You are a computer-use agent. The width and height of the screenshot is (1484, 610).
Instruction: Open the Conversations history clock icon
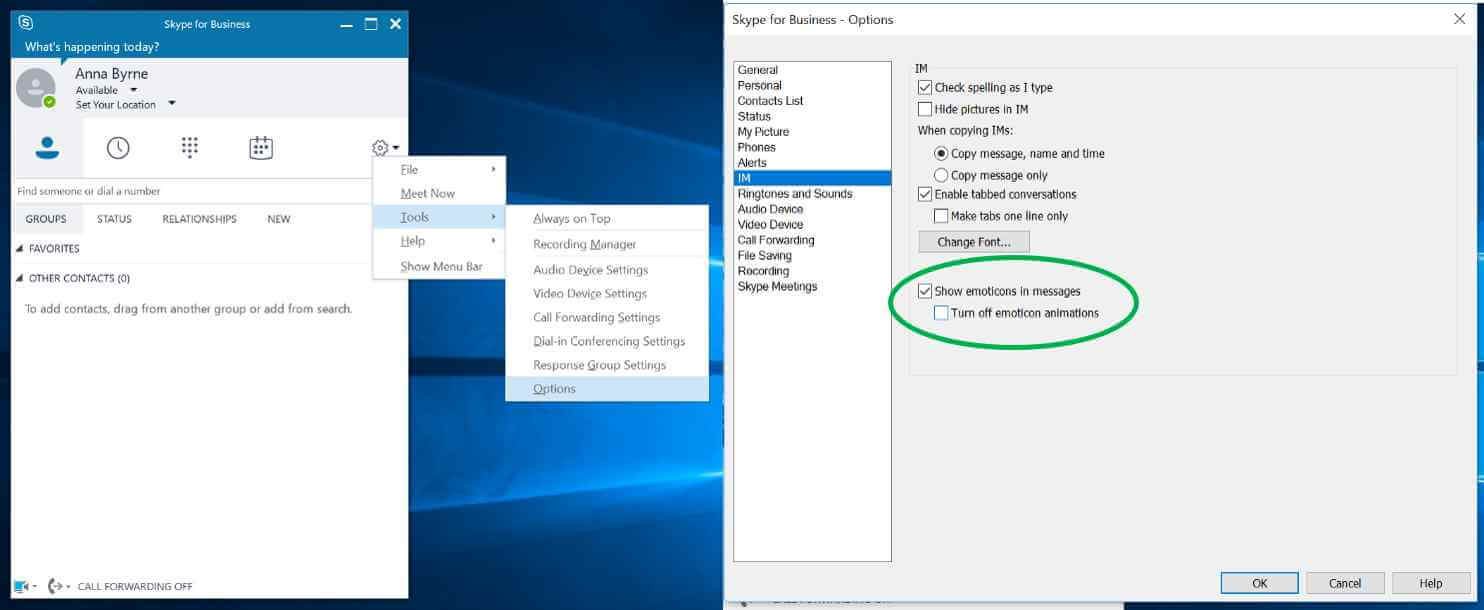tap(118, 148)
